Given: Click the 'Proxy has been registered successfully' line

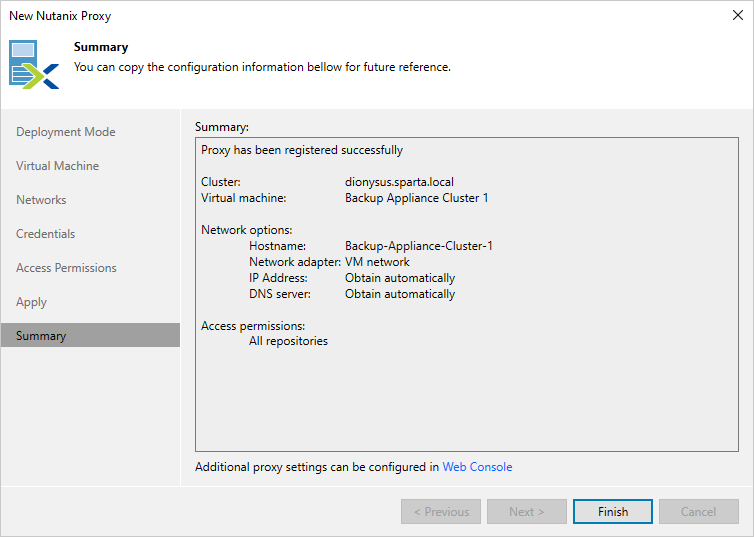Looking at the screenshot, I should point(302,150).
